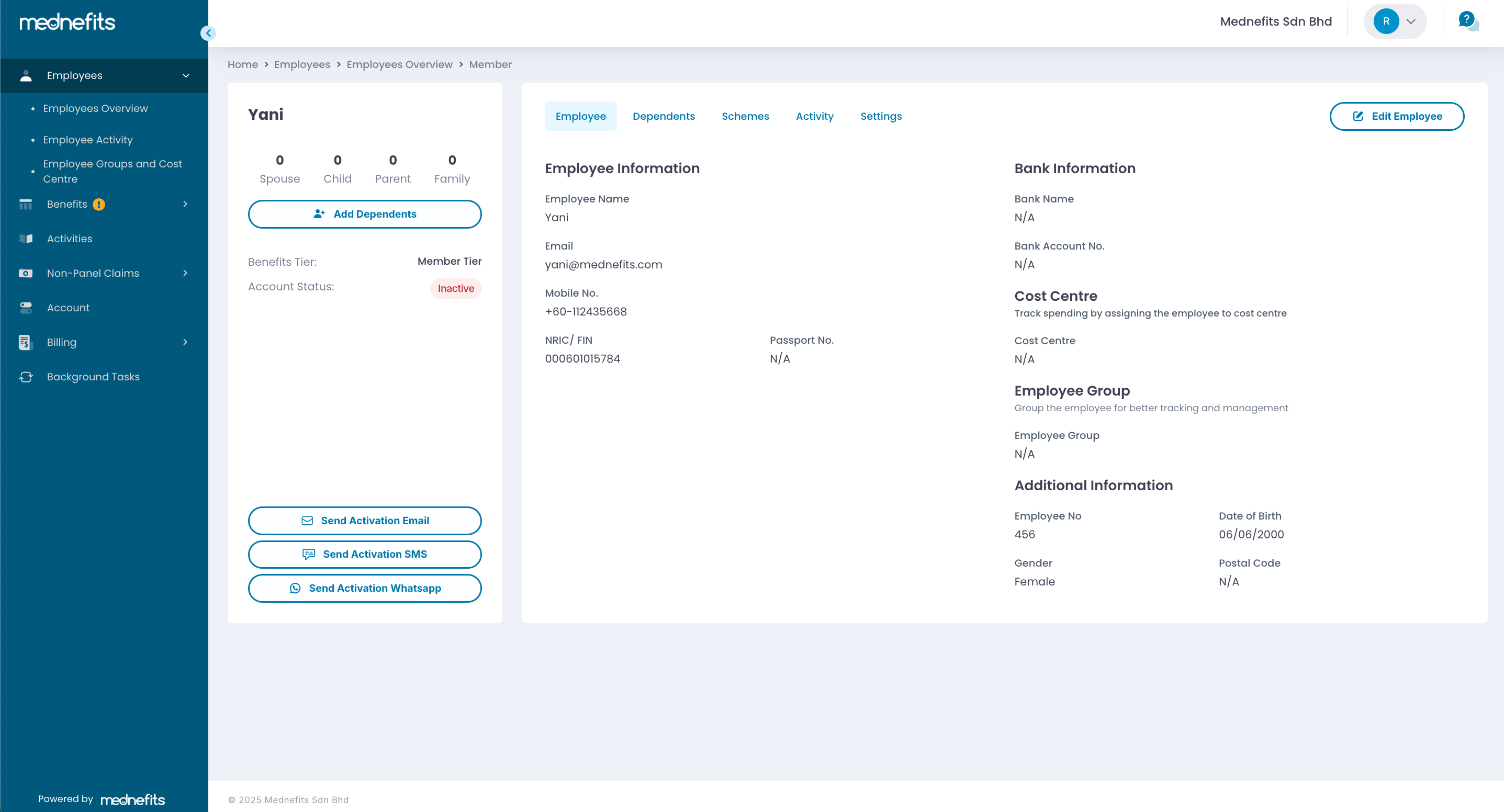The width and height of the screenshot is (1504, 812).
Task: Go to the Settings tab
Action: 880,116
